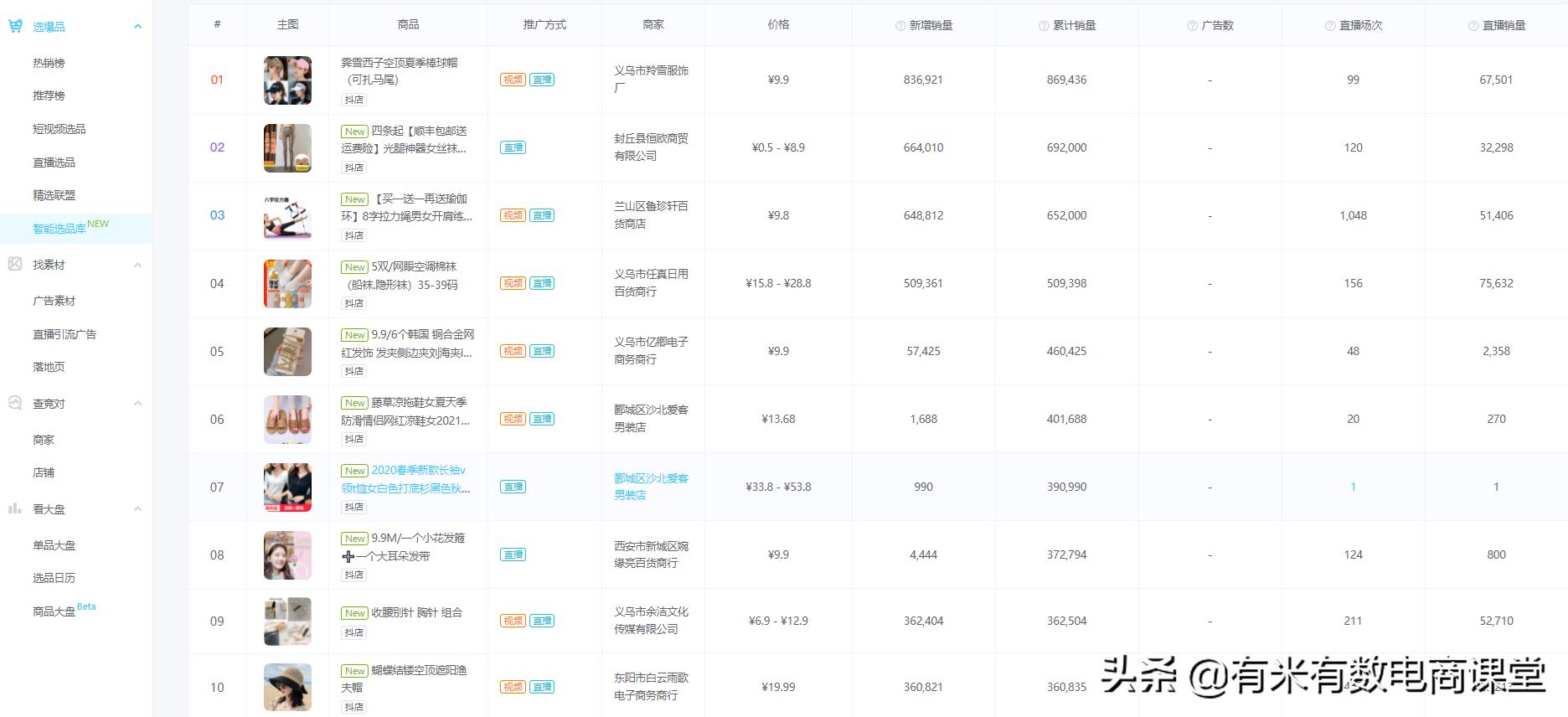1568x717 pixels.
Task: Click 直播 tag in row 06
Action: coord(542,419)
